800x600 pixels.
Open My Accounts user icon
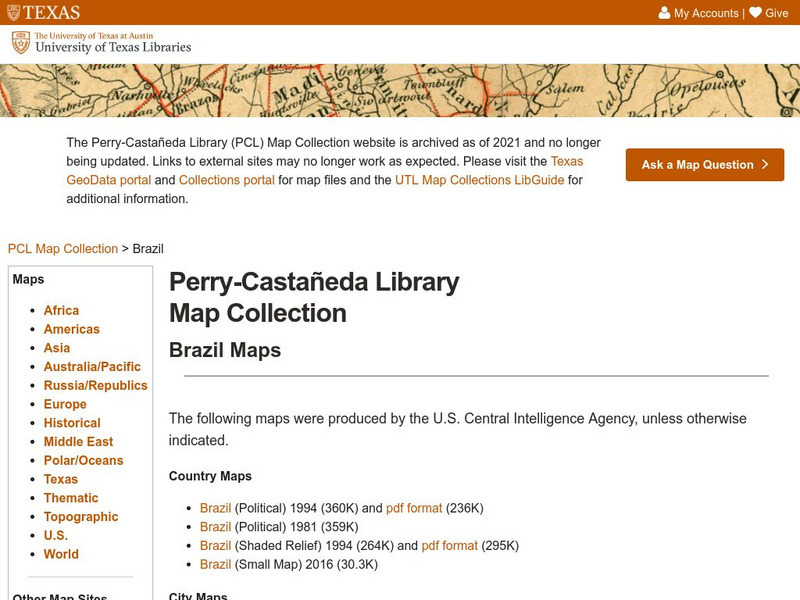click(664, 13)
